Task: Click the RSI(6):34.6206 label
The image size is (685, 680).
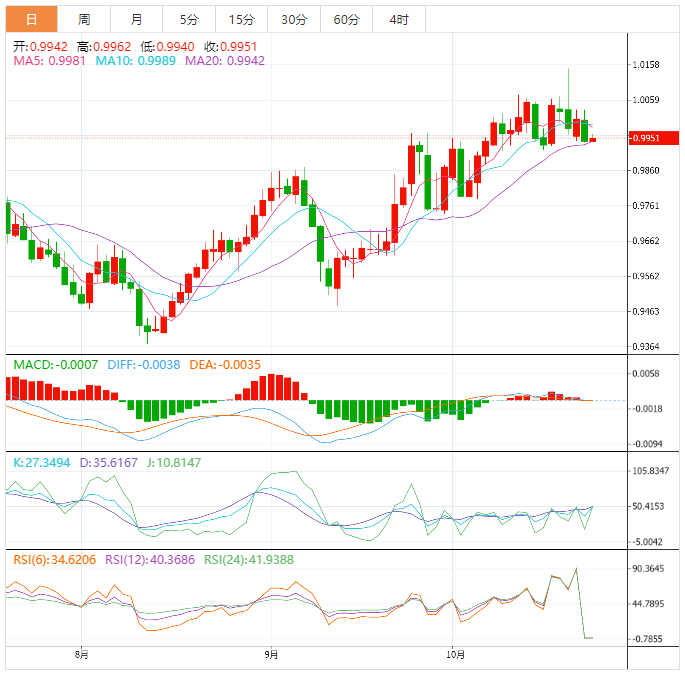Action: click(x=55, y=559)
